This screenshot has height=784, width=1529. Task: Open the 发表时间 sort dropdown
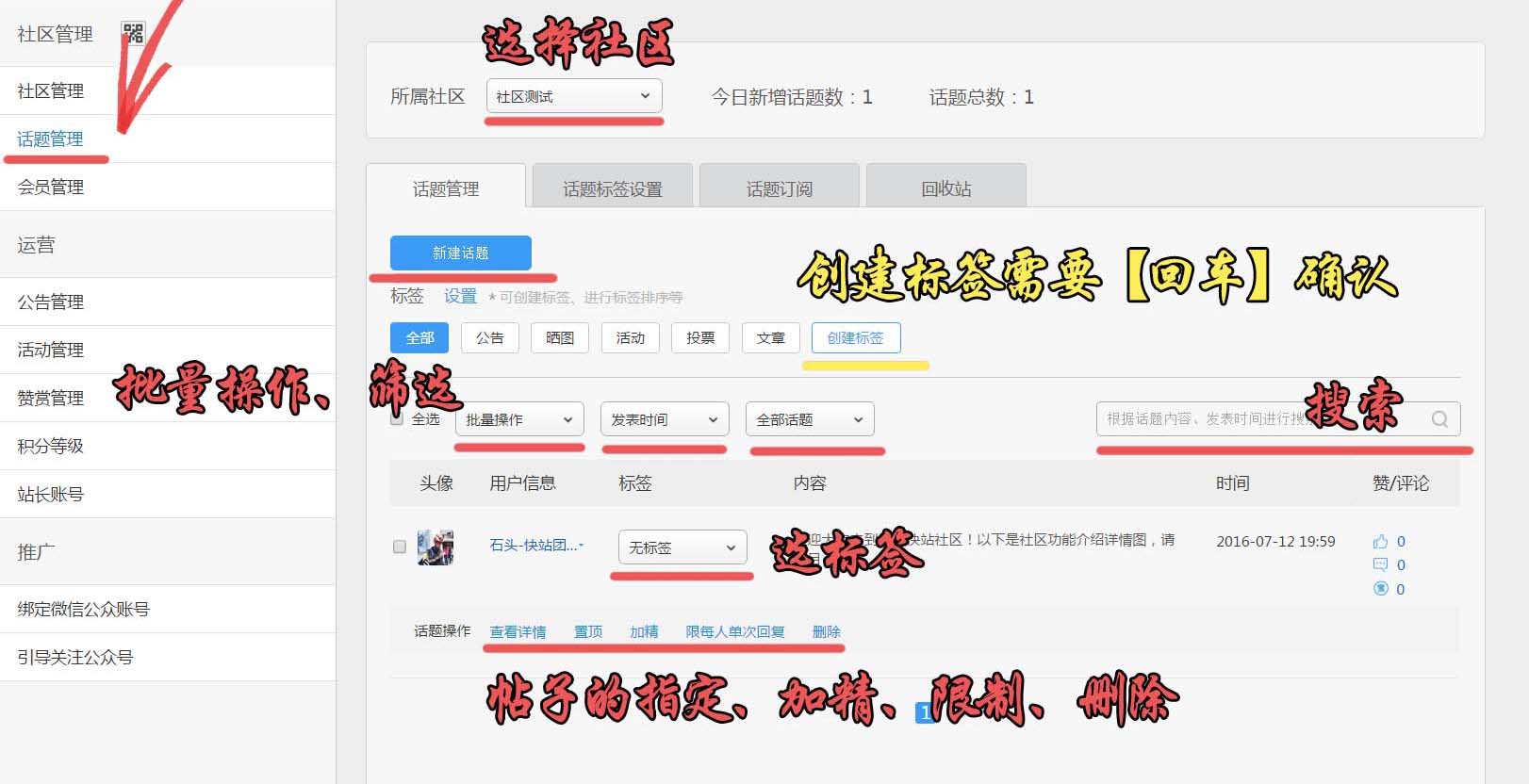[664, 419]
